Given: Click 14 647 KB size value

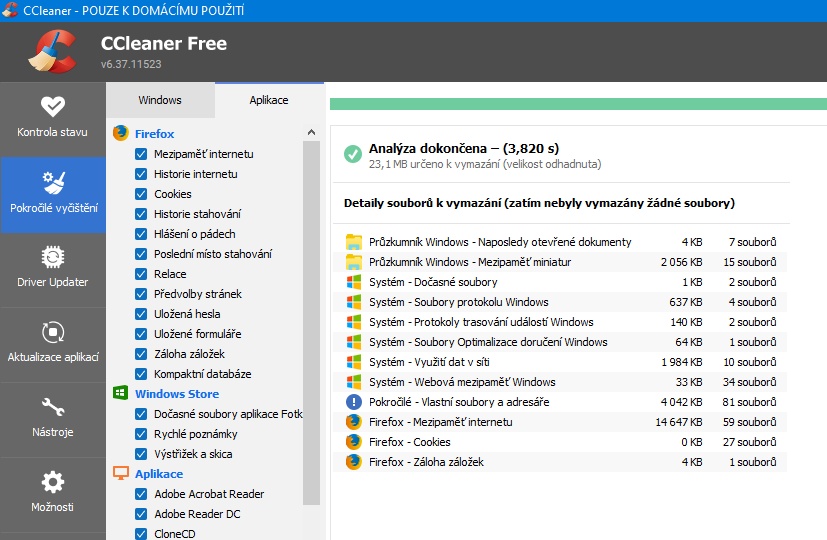Looking at the screenshot, I should click(679, 422).
